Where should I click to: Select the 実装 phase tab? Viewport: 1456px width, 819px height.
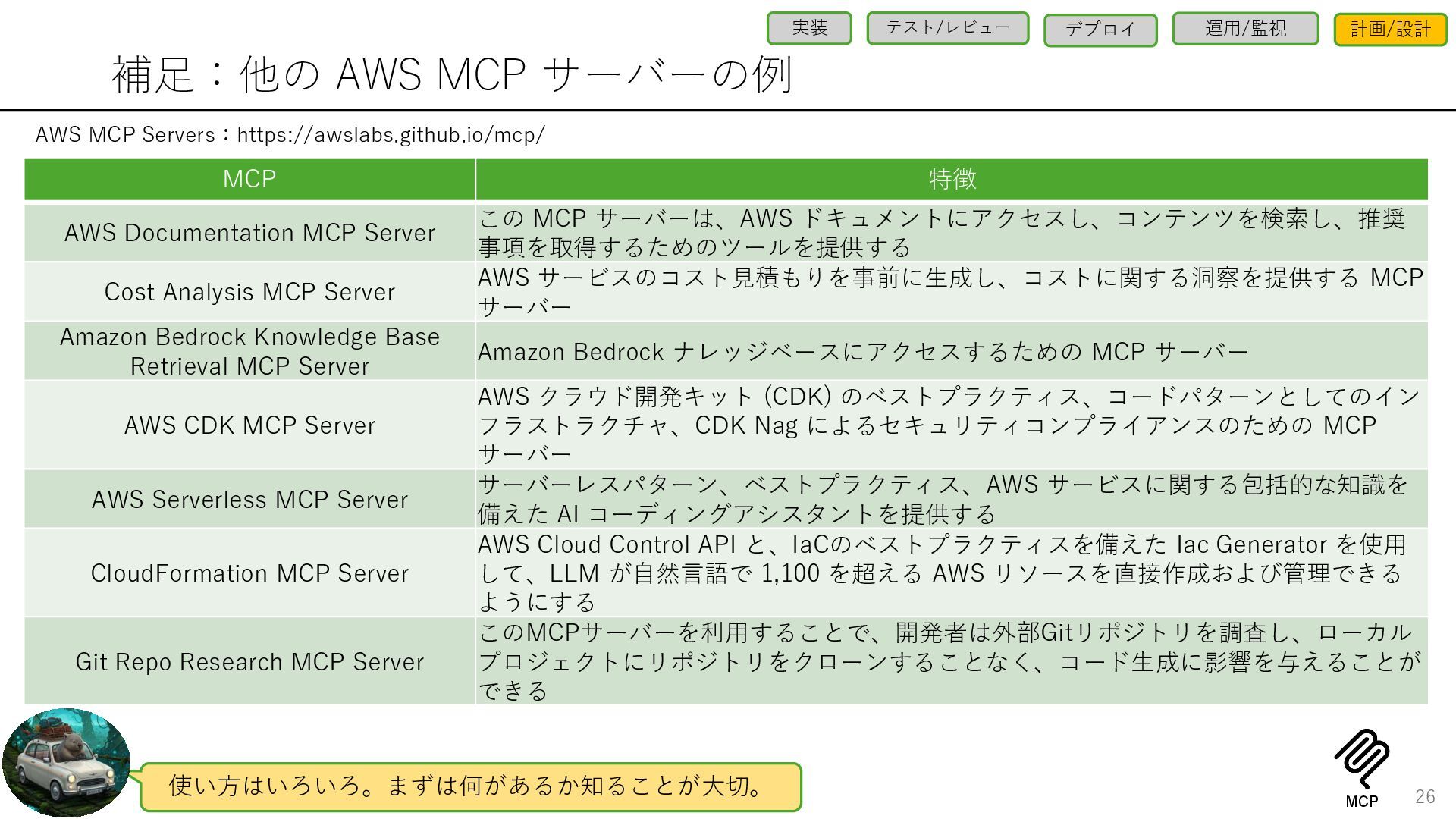[809, 28]
